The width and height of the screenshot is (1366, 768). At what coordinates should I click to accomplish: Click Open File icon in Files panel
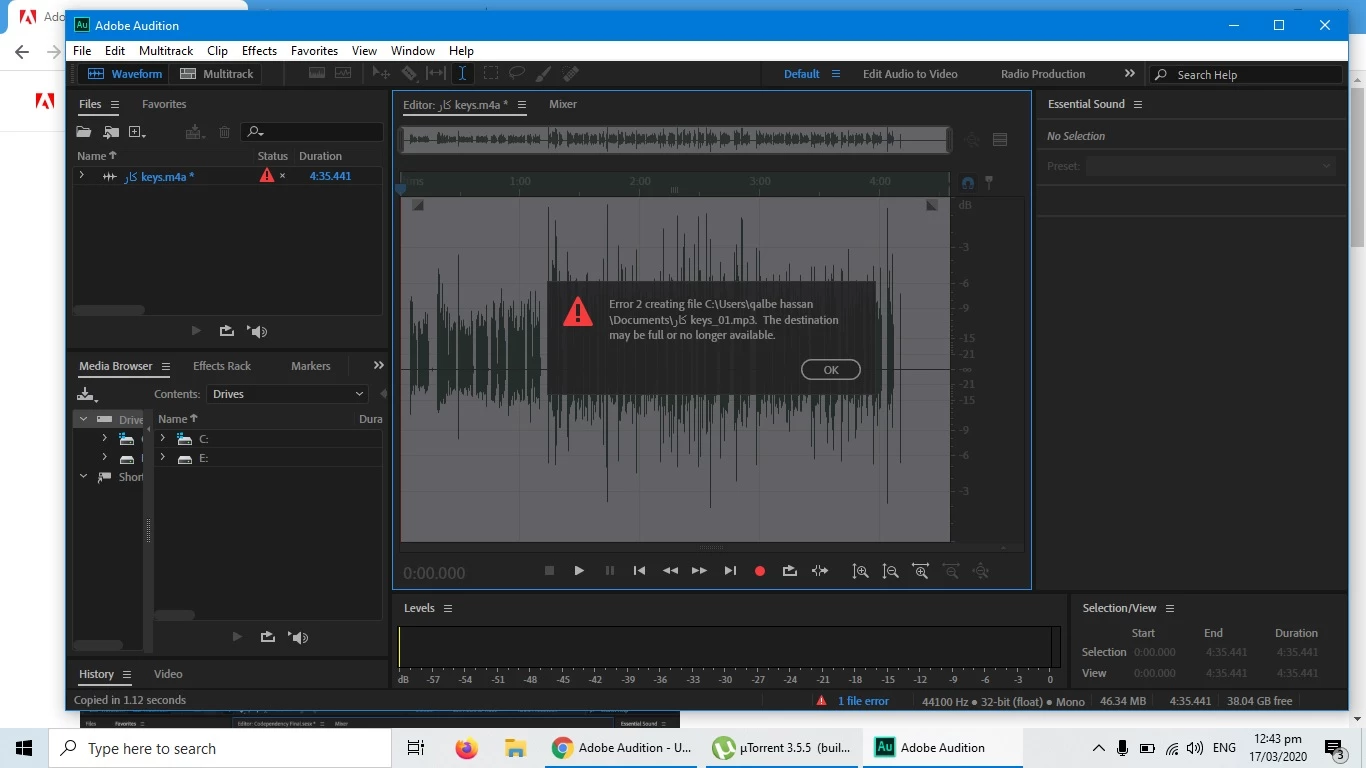pos(84,132)
